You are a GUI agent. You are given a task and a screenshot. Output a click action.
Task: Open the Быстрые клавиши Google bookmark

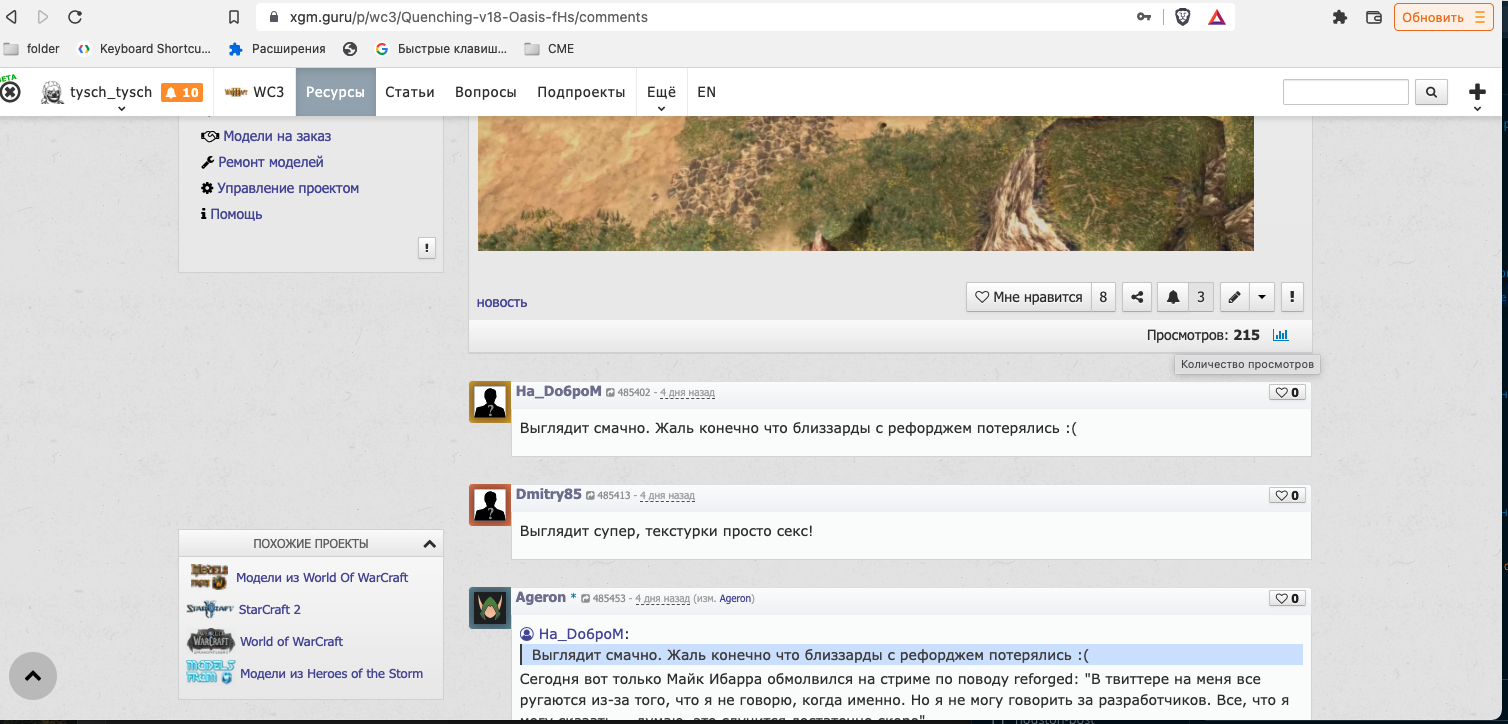point(441,48)
